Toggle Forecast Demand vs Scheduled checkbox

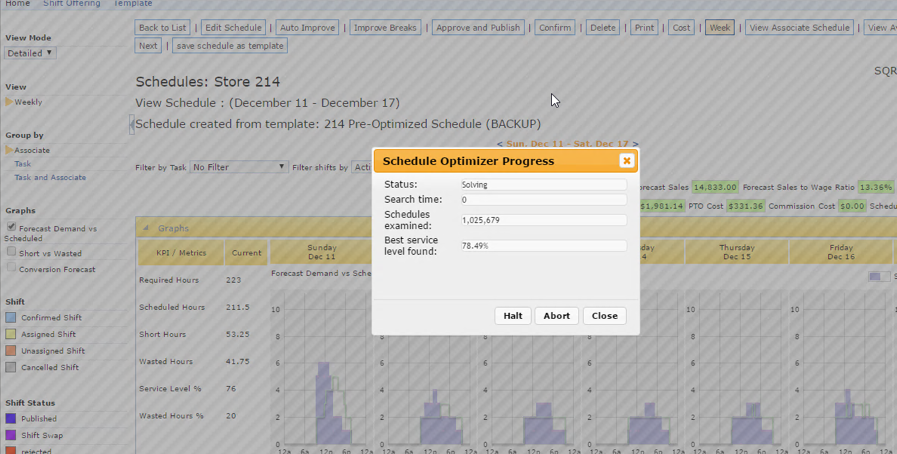[x=11, y=227]
